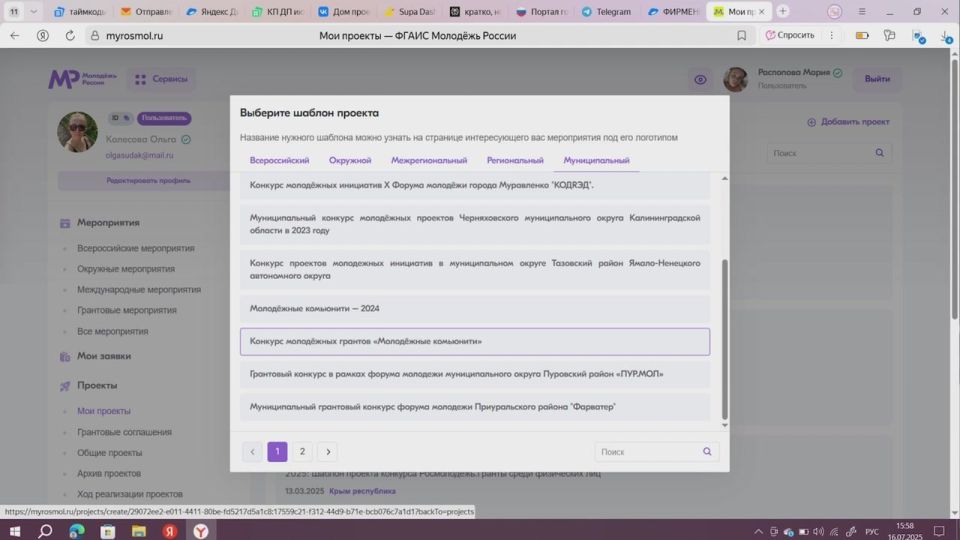Click the Windows Start button

[x=15, y=531]
